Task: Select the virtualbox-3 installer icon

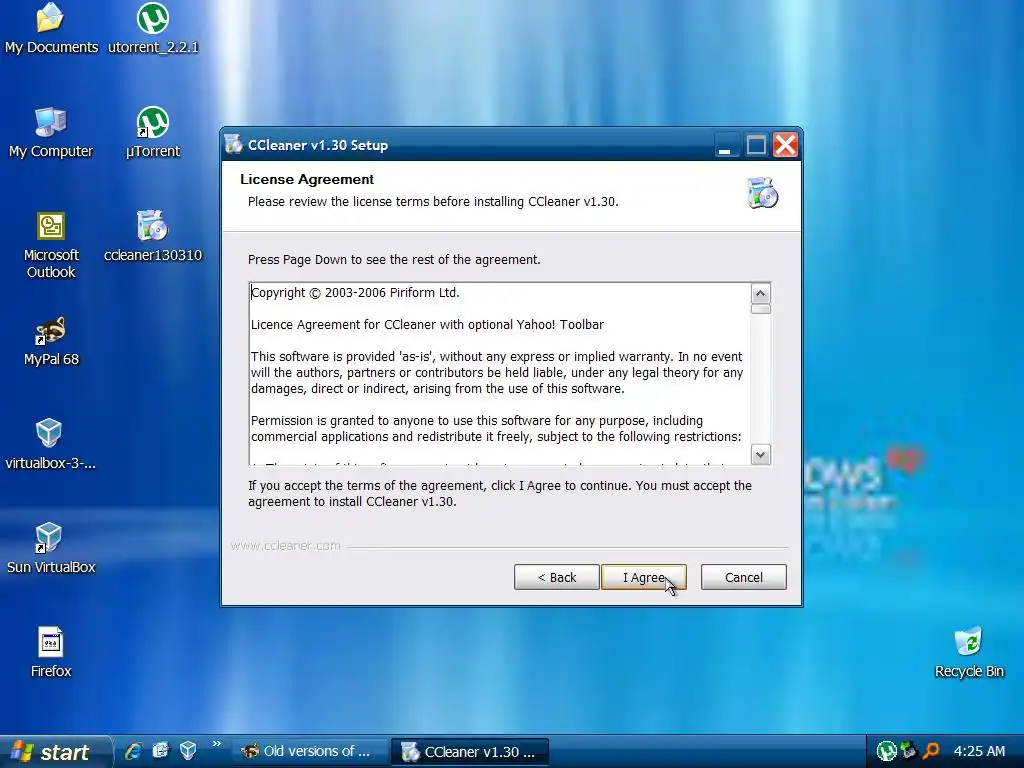Action: pos(51,445)
